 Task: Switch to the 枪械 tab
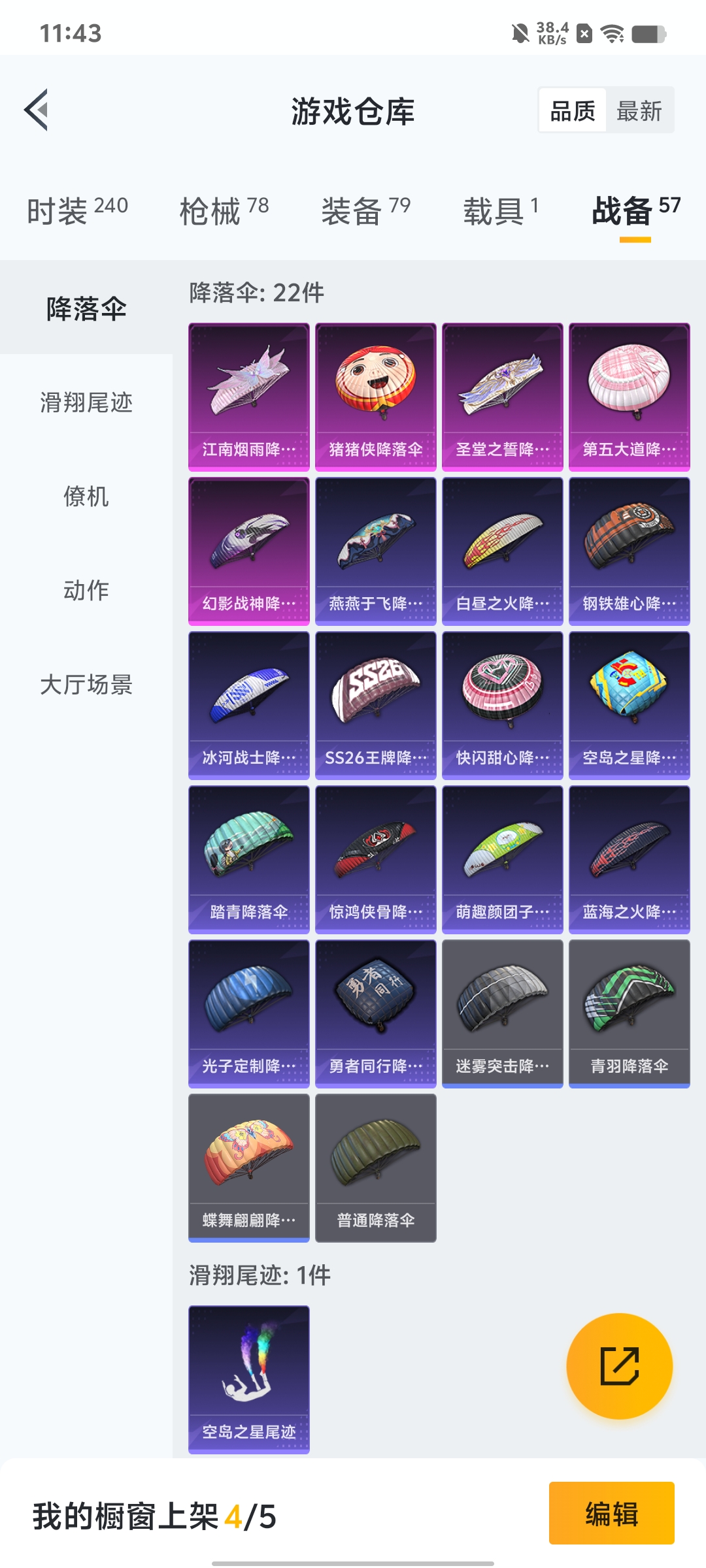pos(224,210)
